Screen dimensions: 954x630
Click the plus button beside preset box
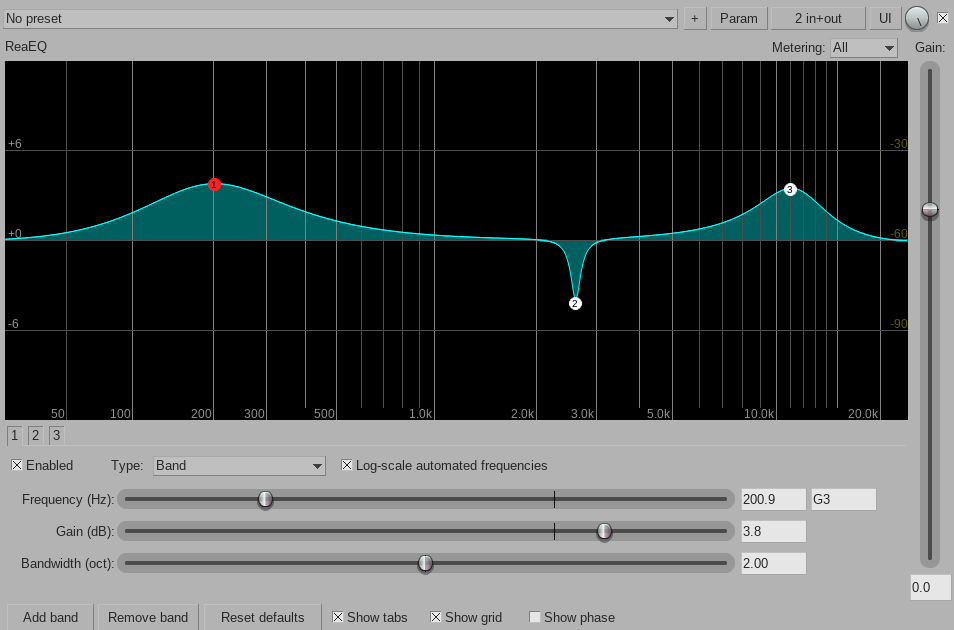pos(695,18)
